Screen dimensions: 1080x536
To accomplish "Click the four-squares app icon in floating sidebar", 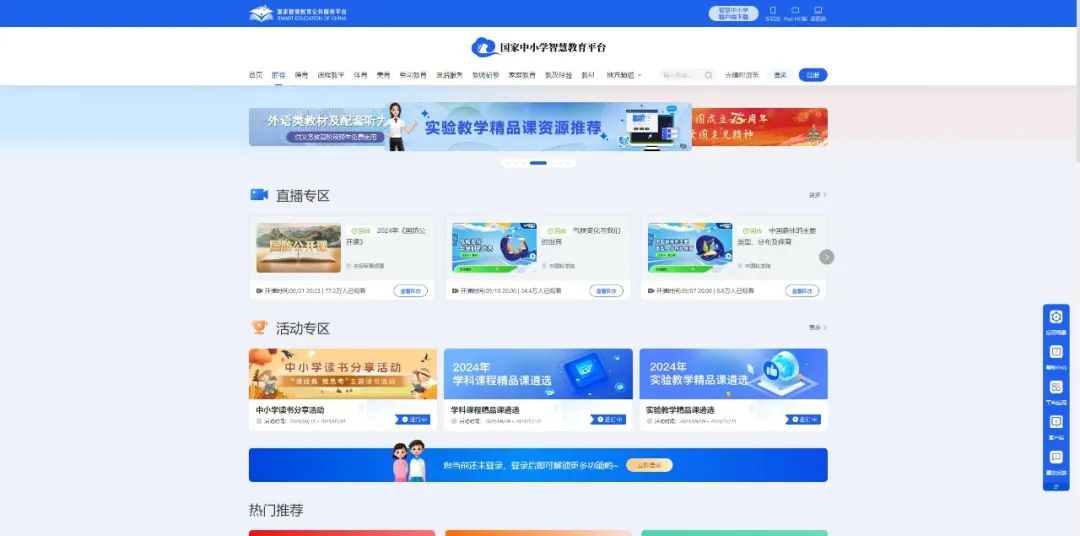I will 1056,387.
